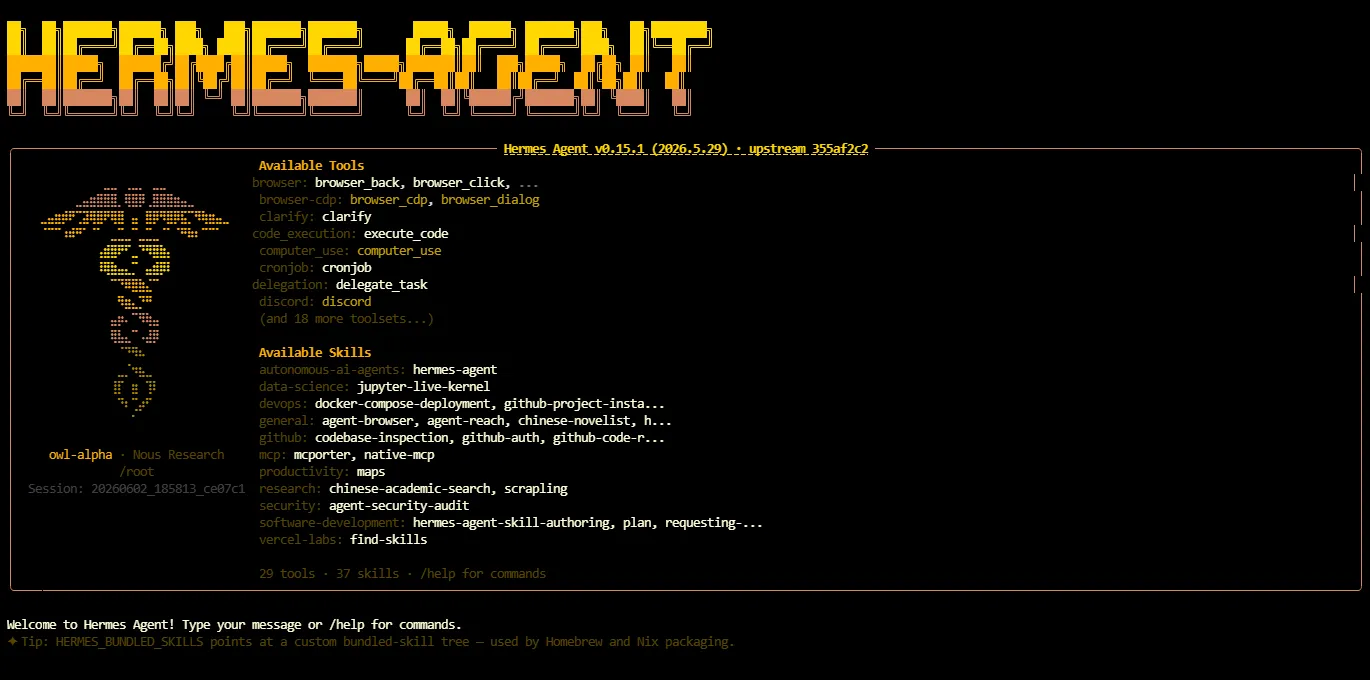1370x680 pixels.
Task: Select the "chinese-academic-search" skill
Action: [409, 489]
